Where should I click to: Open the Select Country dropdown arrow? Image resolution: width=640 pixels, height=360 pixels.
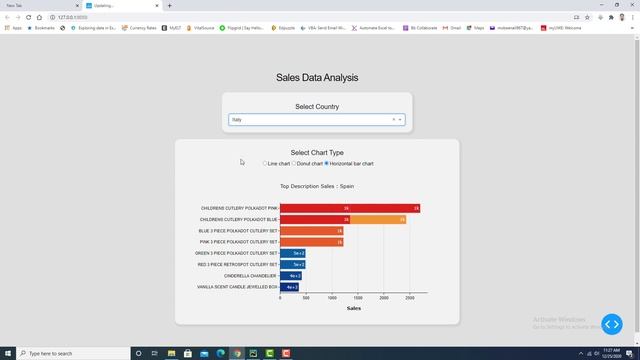pos(400,120)
